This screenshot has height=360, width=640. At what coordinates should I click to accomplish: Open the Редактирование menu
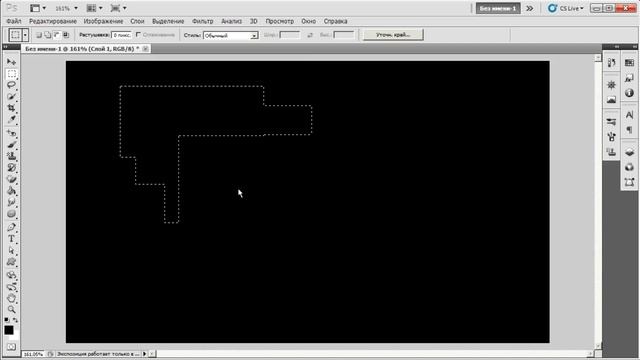[x=53, y=21]
